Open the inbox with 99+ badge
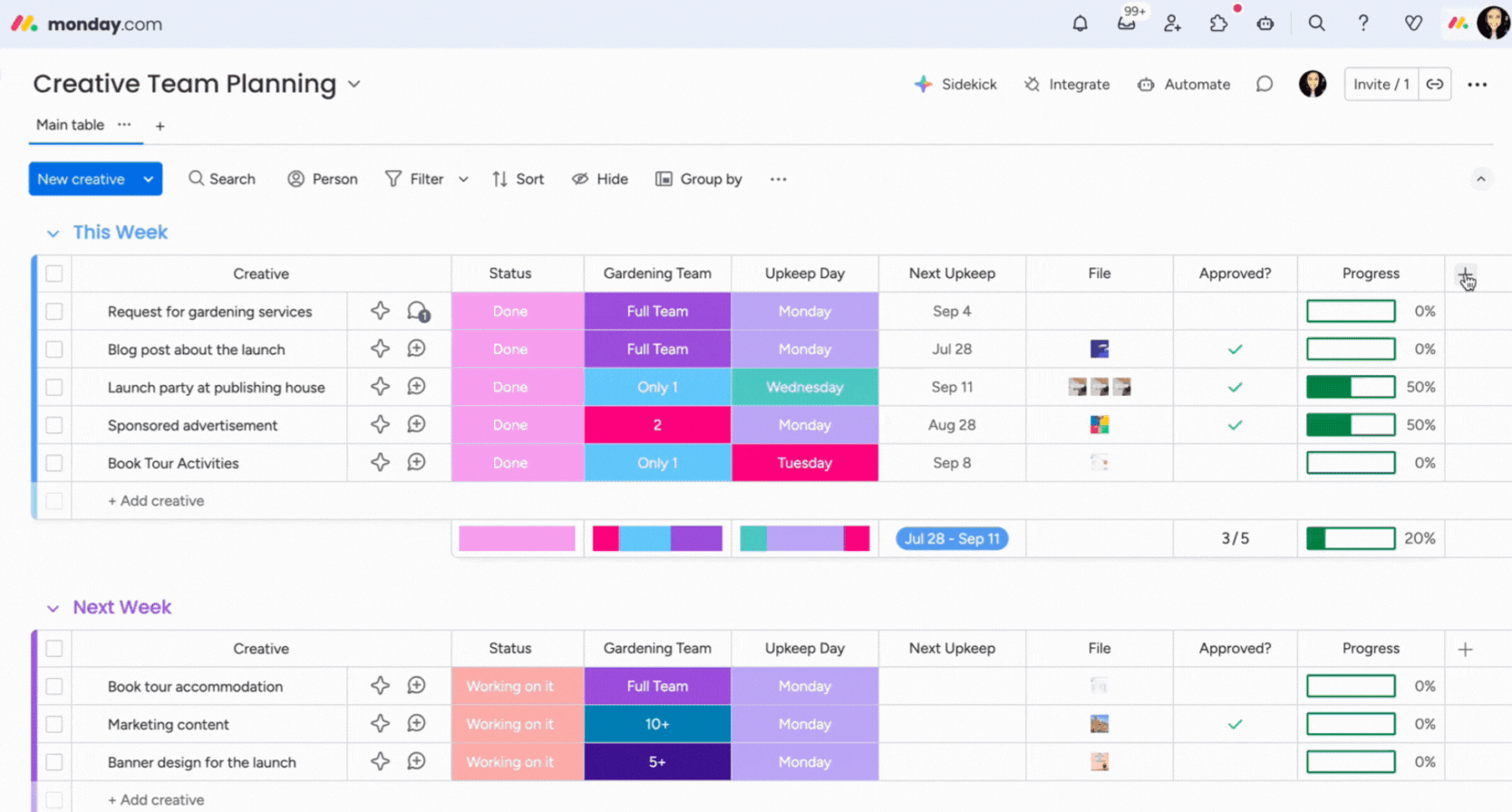Screen dimensions: 1512x812 (x=1127, y=24)
